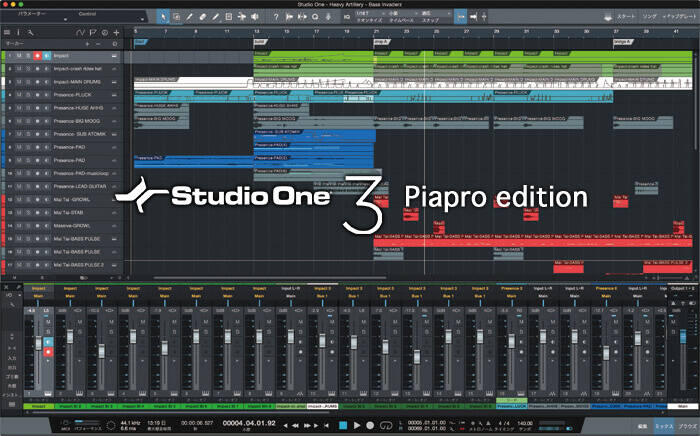
Task: Click the Play button in transport
Action: tap(357, 425)
